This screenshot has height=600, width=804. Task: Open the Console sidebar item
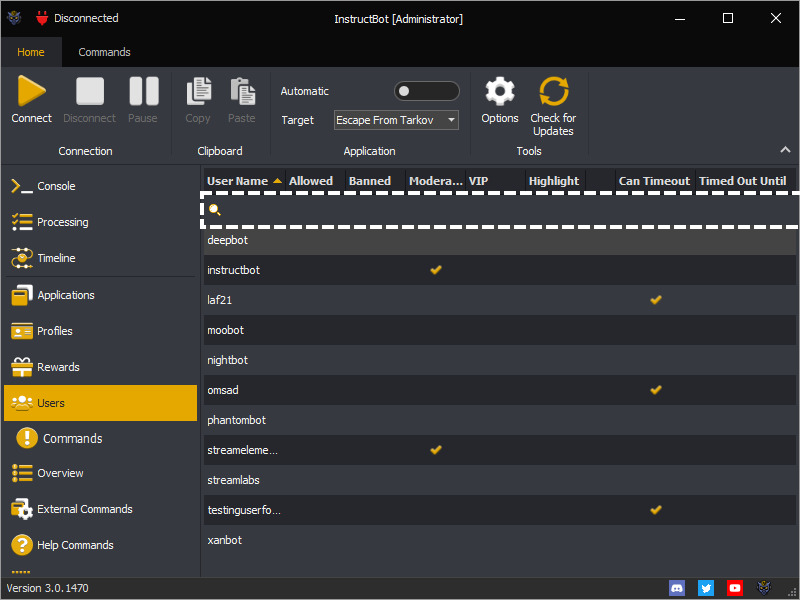coord(100,186)
